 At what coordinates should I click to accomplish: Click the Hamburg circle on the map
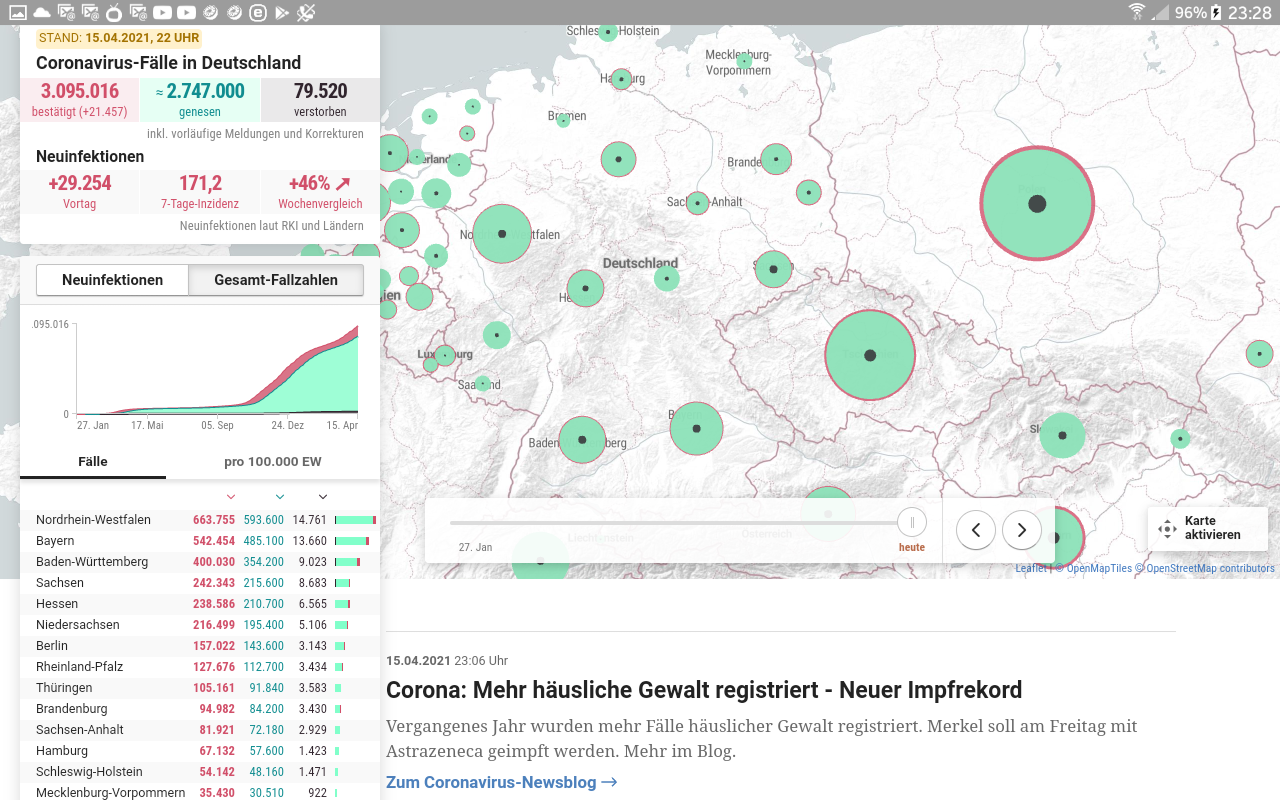(x=621, y=78)
